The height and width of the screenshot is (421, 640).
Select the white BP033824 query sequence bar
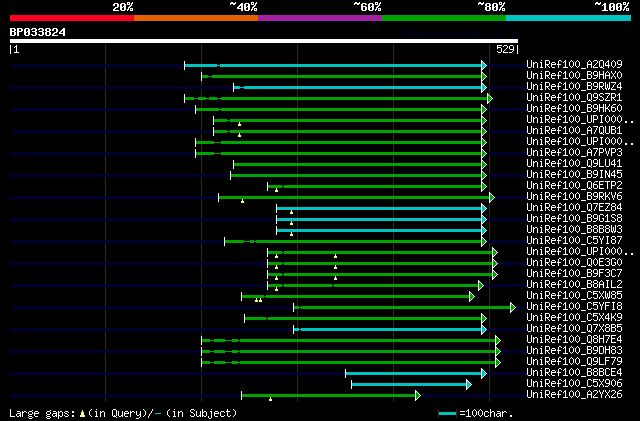point(264,41)
